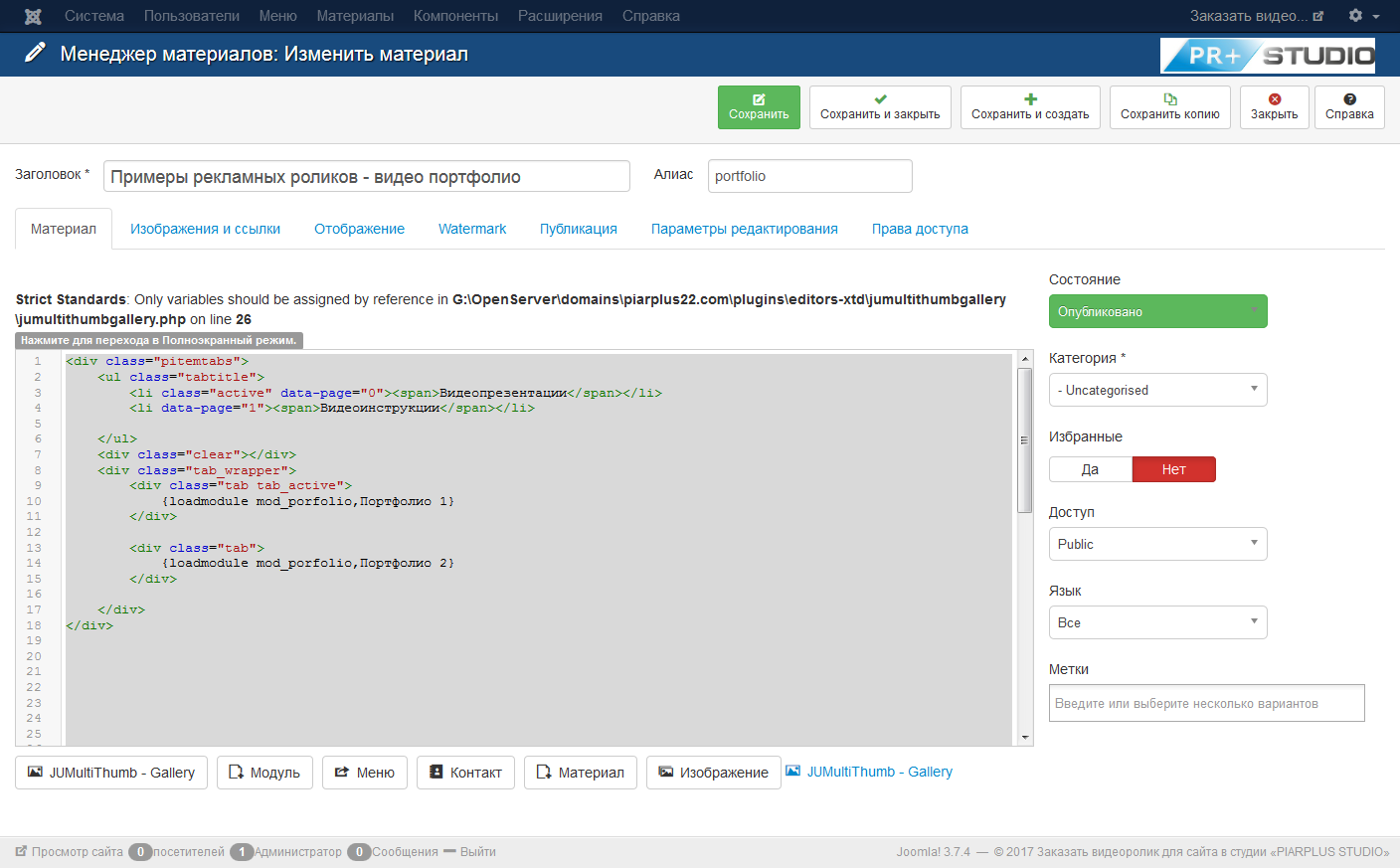Click Сохранить копию copy button
The image size is (1400, 868).
click(x=1169, y=106)
